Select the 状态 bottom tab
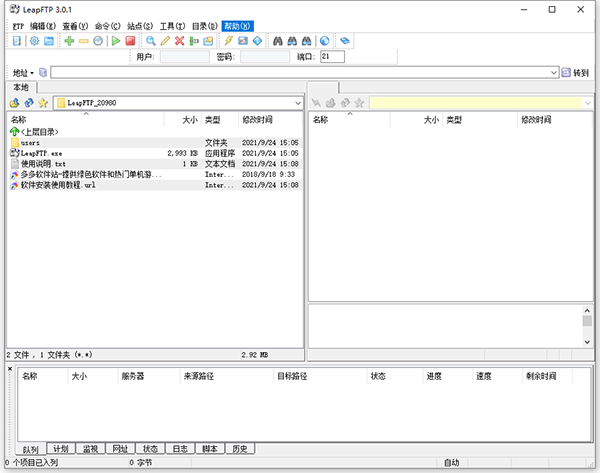 (x=150, y=449)
